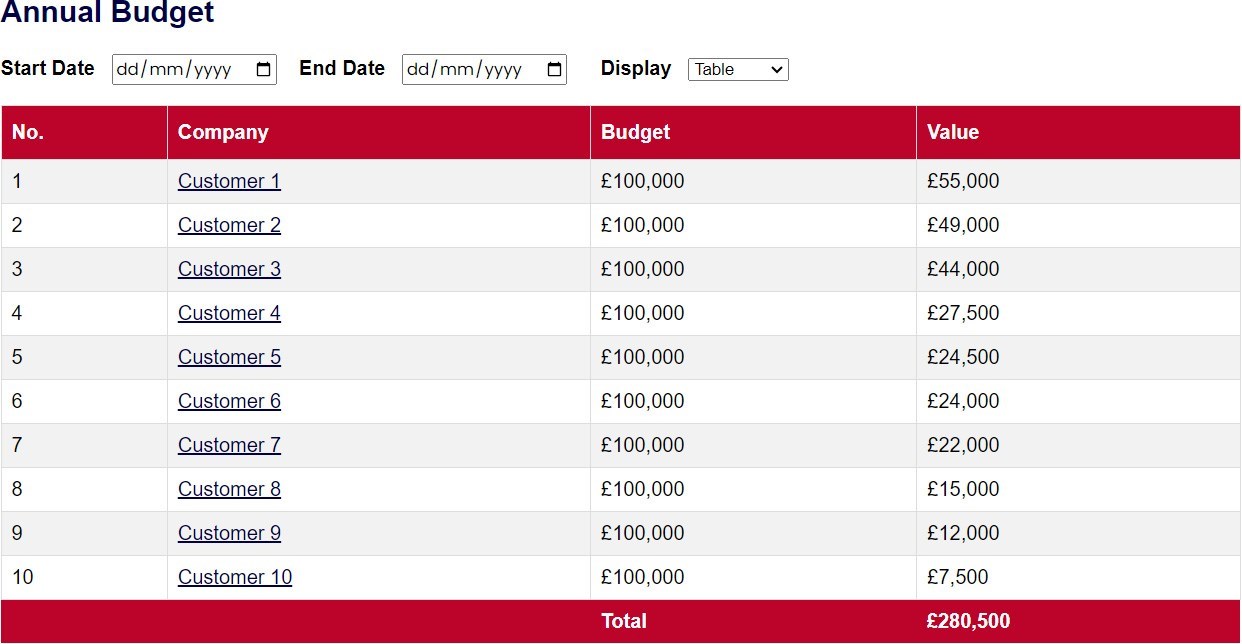Click the Budget column header
1242x644 pixels.
(753, 132)
